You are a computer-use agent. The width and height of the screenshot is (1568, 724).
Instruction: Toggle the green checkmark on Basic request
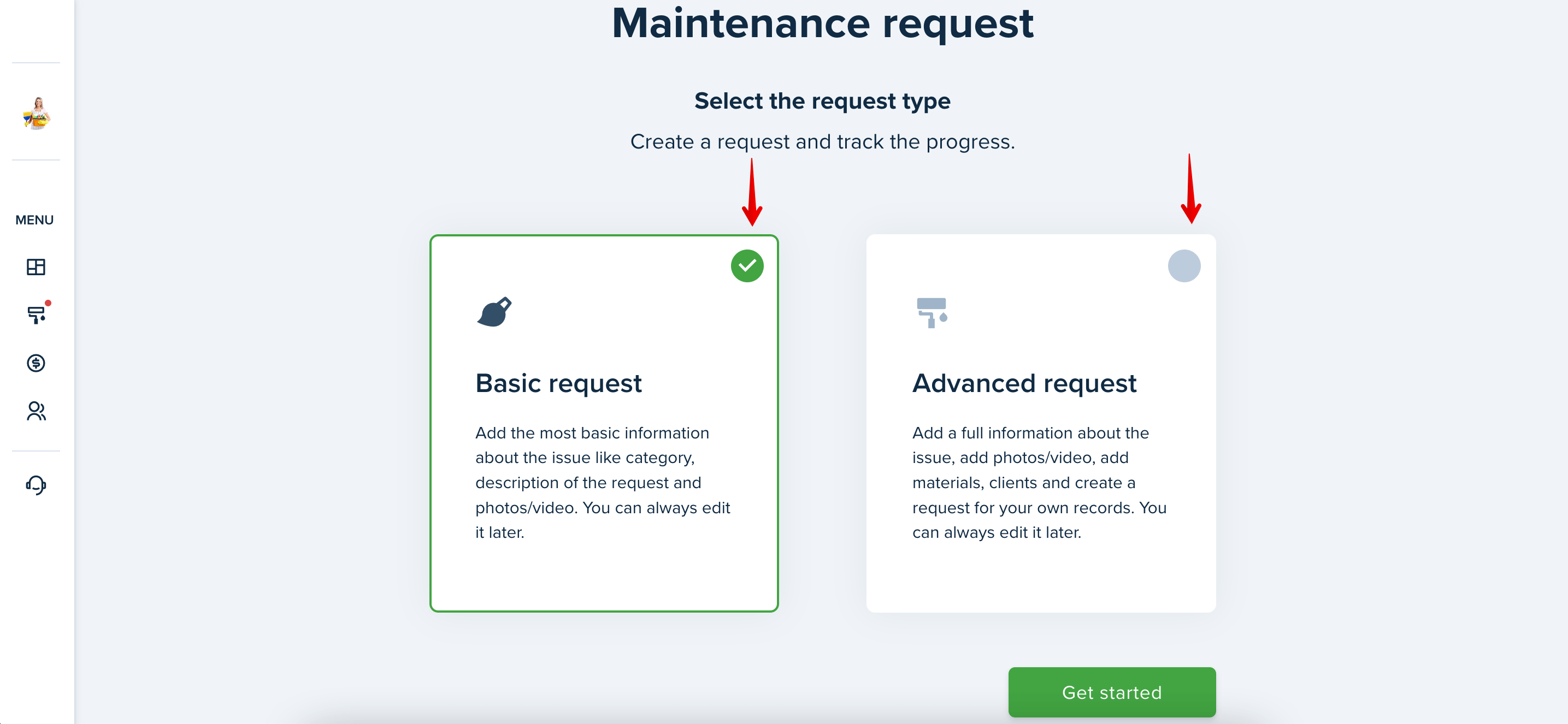click(747, 266)
